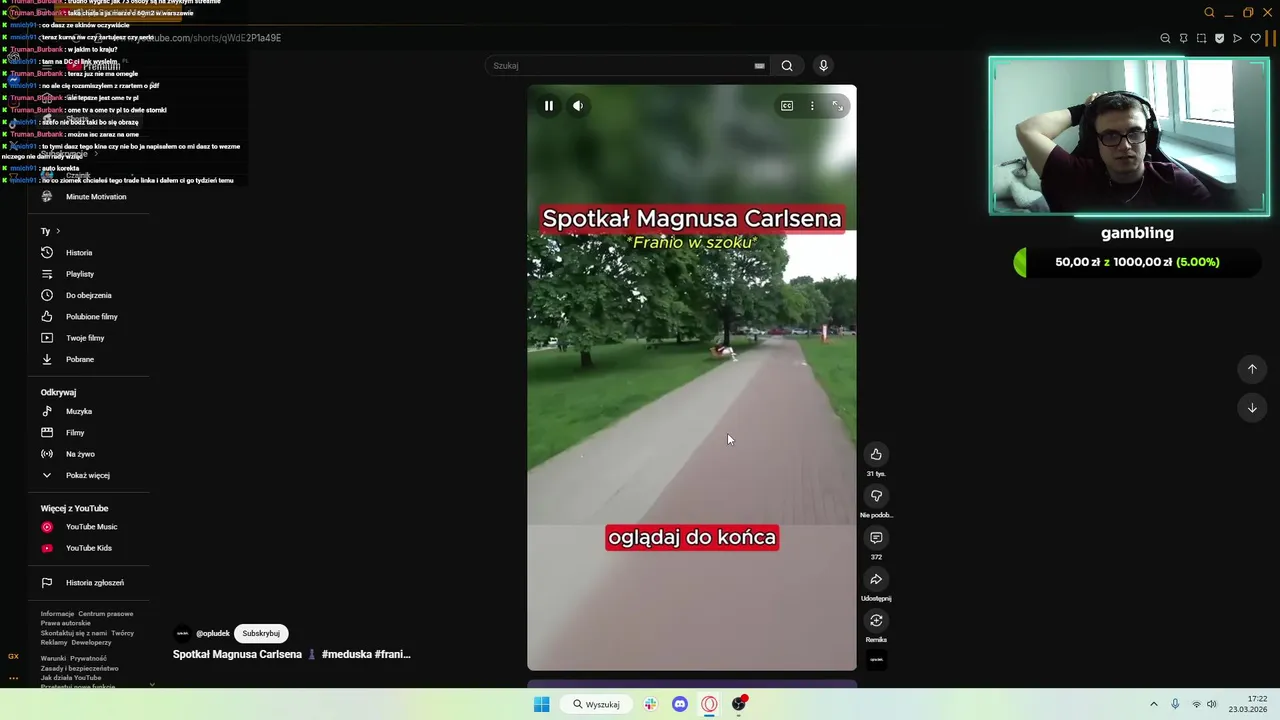The image size is (1280, 720).
Task: Open Polubione filmy in the sidebar
Action: point(90,317)
